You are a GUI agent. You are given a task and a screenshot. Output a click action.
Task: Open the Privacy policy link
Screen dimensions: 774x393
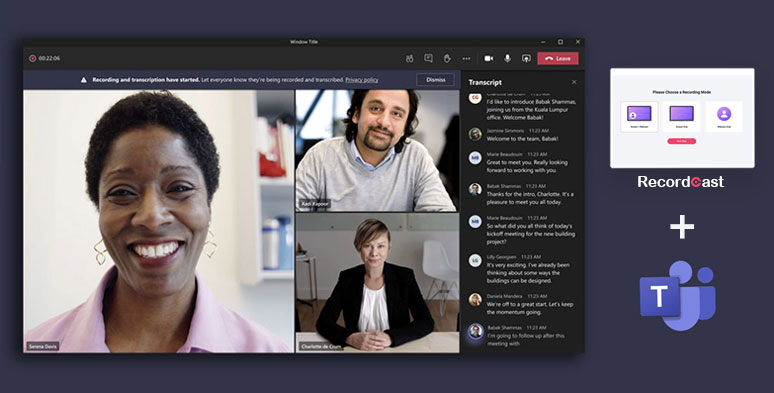[x=361, y=79]
